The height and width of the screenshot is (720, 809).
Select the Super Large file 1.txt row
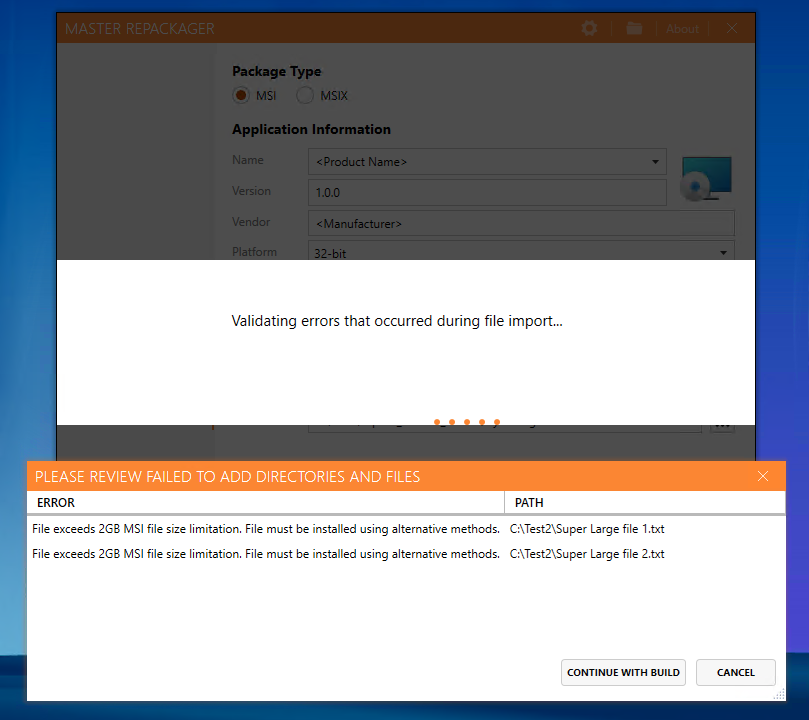click(406, 529)
